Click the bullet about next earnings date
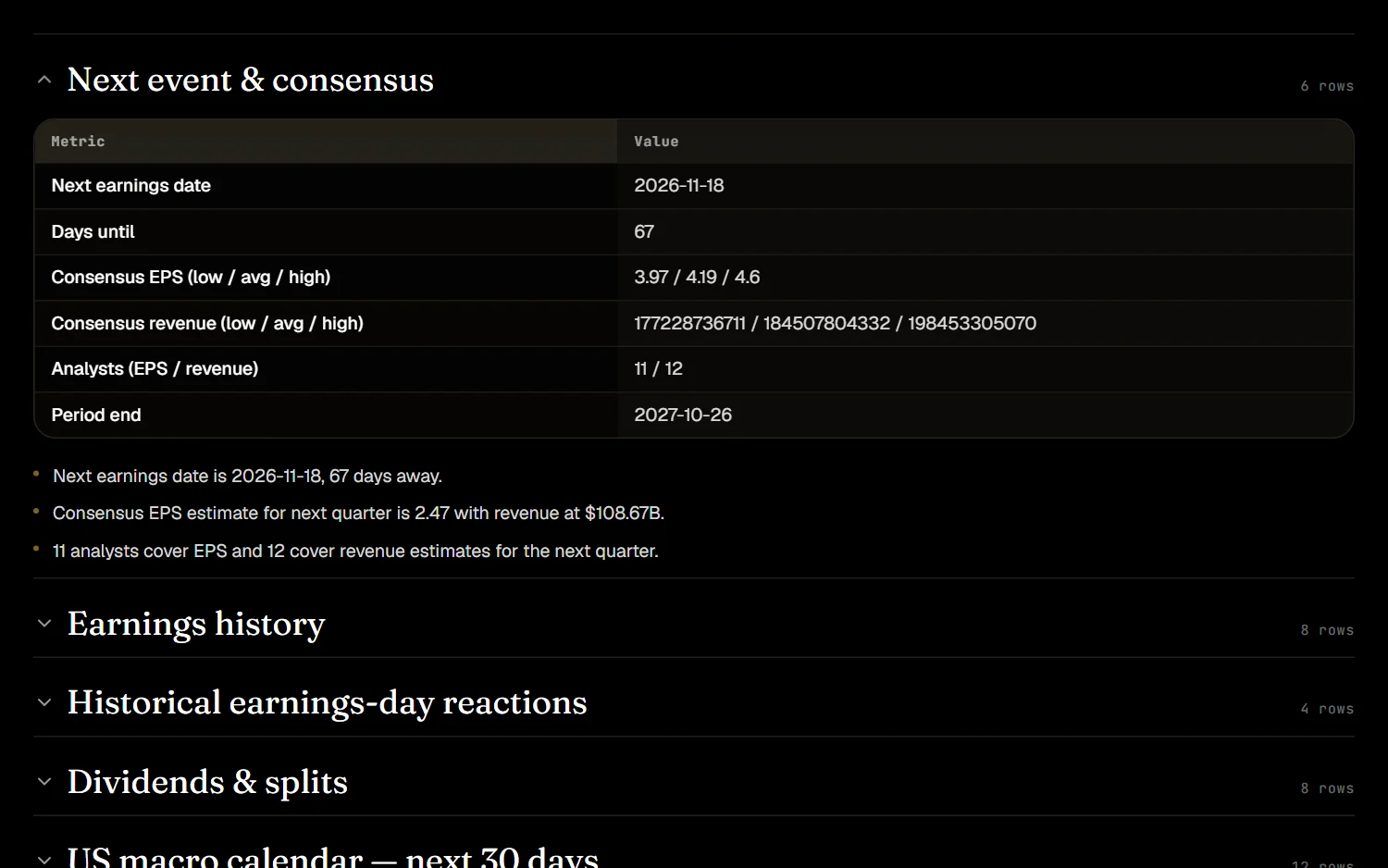The image size is (1388, 868). (247, 477)
